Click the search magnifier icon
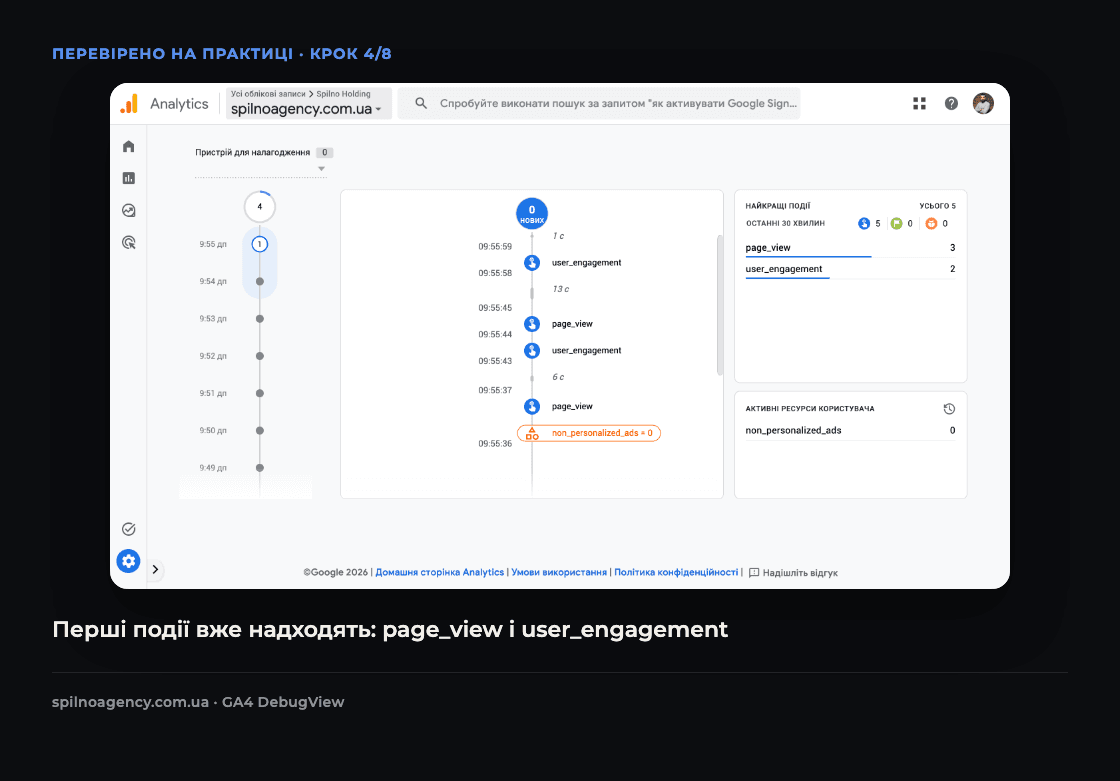 421,104
